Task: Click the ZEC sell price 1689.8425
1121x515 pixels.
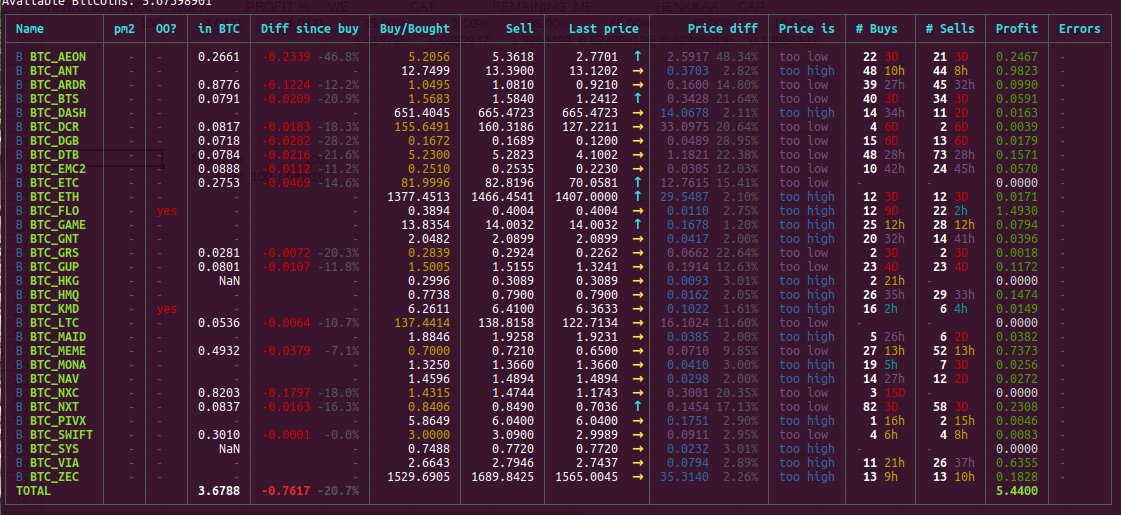Action: point(502,477)
